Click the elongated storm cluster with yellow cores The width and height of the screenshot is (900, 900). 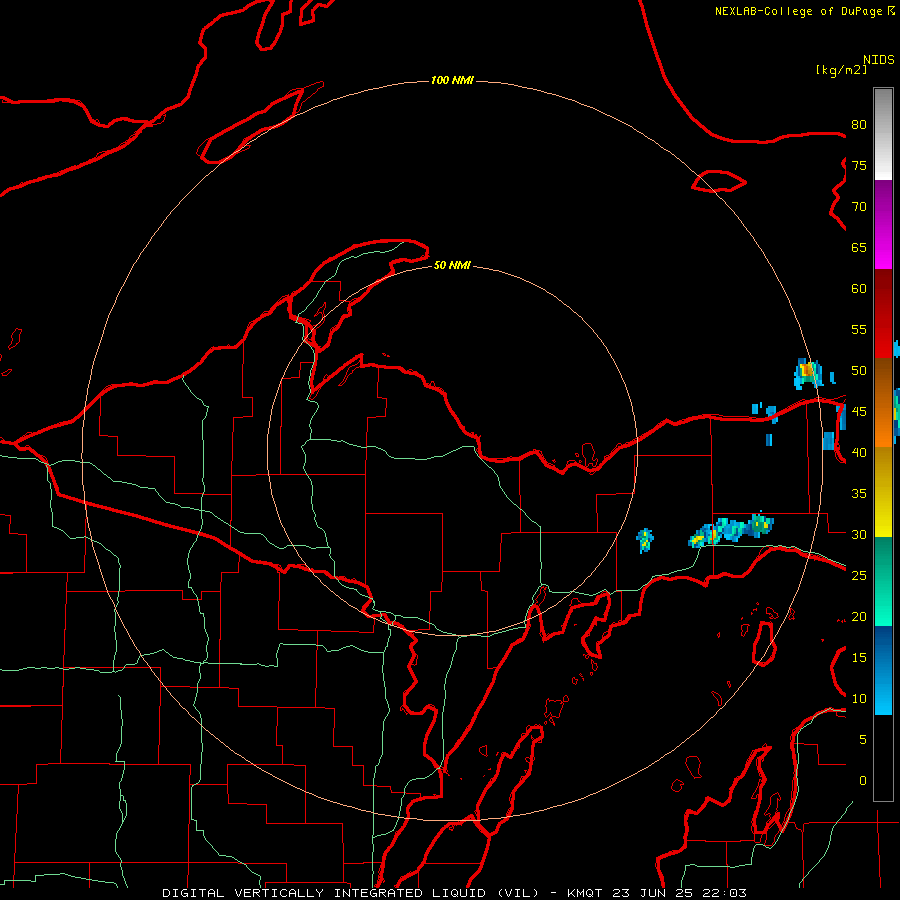pos(731,530)
